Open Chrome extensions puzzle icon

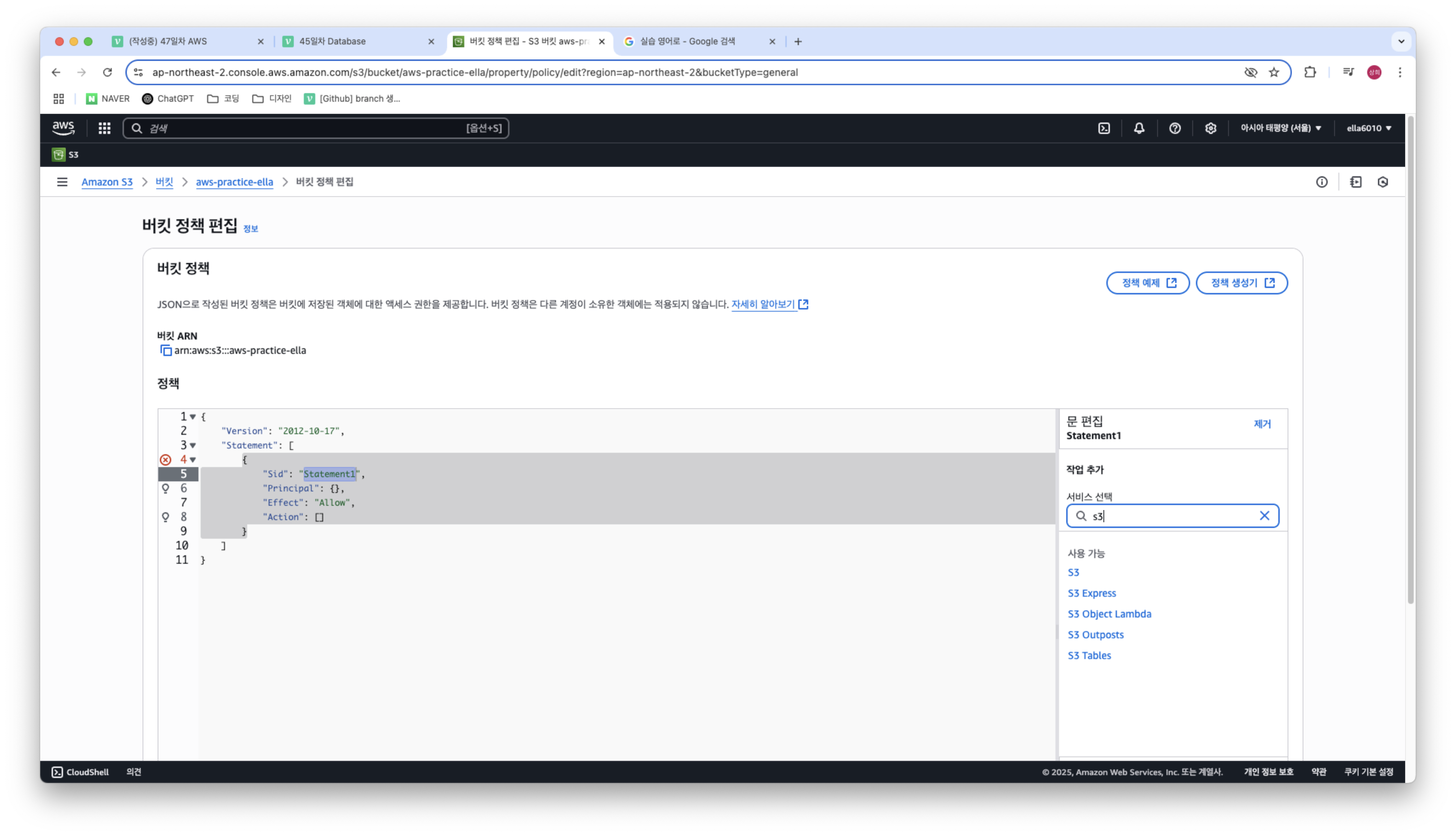pos(1310,72)
